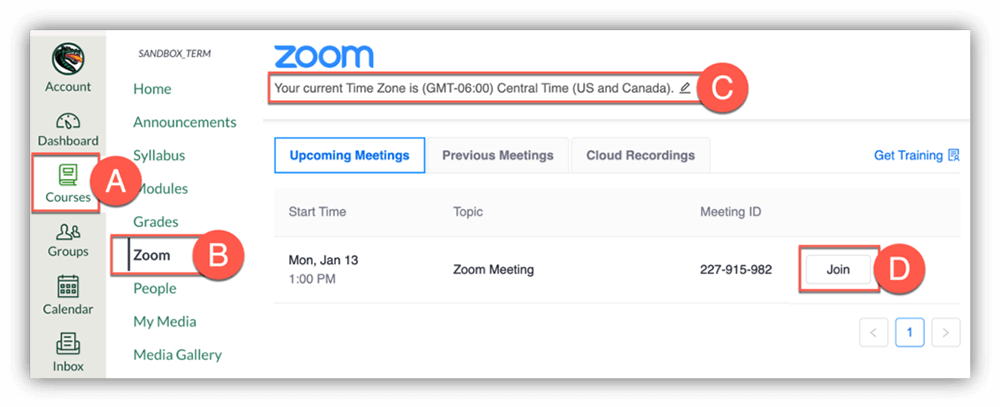Screen dimensions: 1000x407
Task: Switch to Previous Meetings tab
Action: click(x=497, y=155)
